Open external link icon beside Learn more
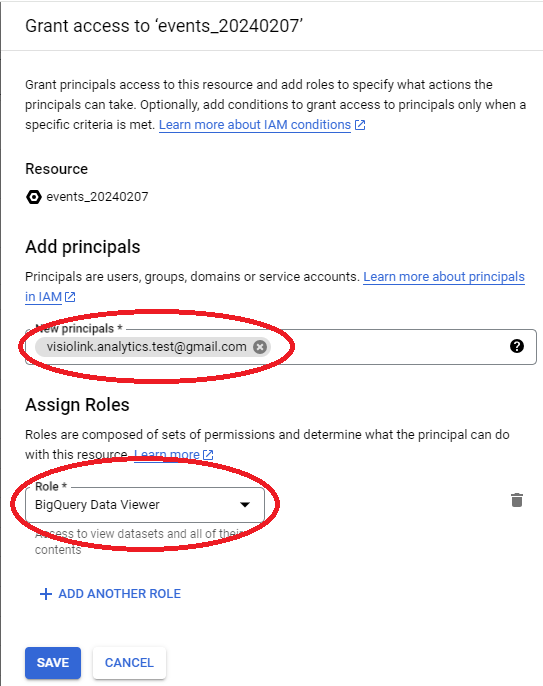Viewport: 543px width, 686px height. pyautogui.click(x=208, y=455)
